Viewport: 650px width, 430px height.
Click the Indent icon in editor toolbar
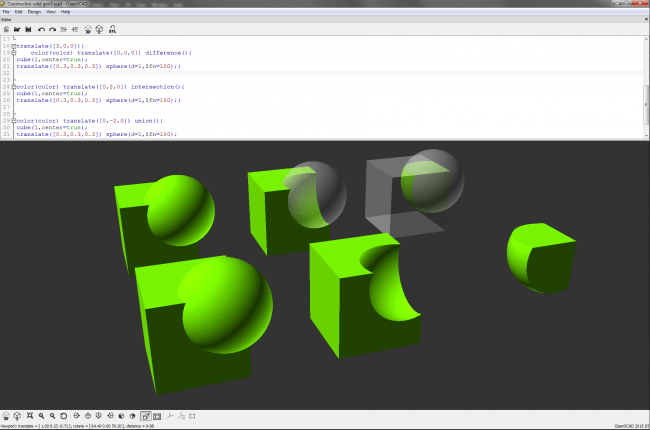coord(75,29)
